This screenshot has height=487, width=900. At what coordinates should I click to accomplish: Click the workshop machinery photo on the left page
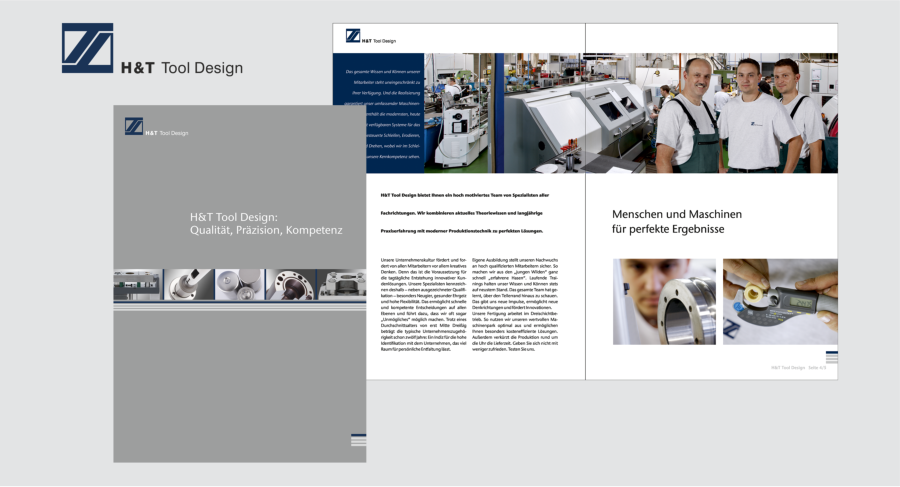click(x=505, y=113)
